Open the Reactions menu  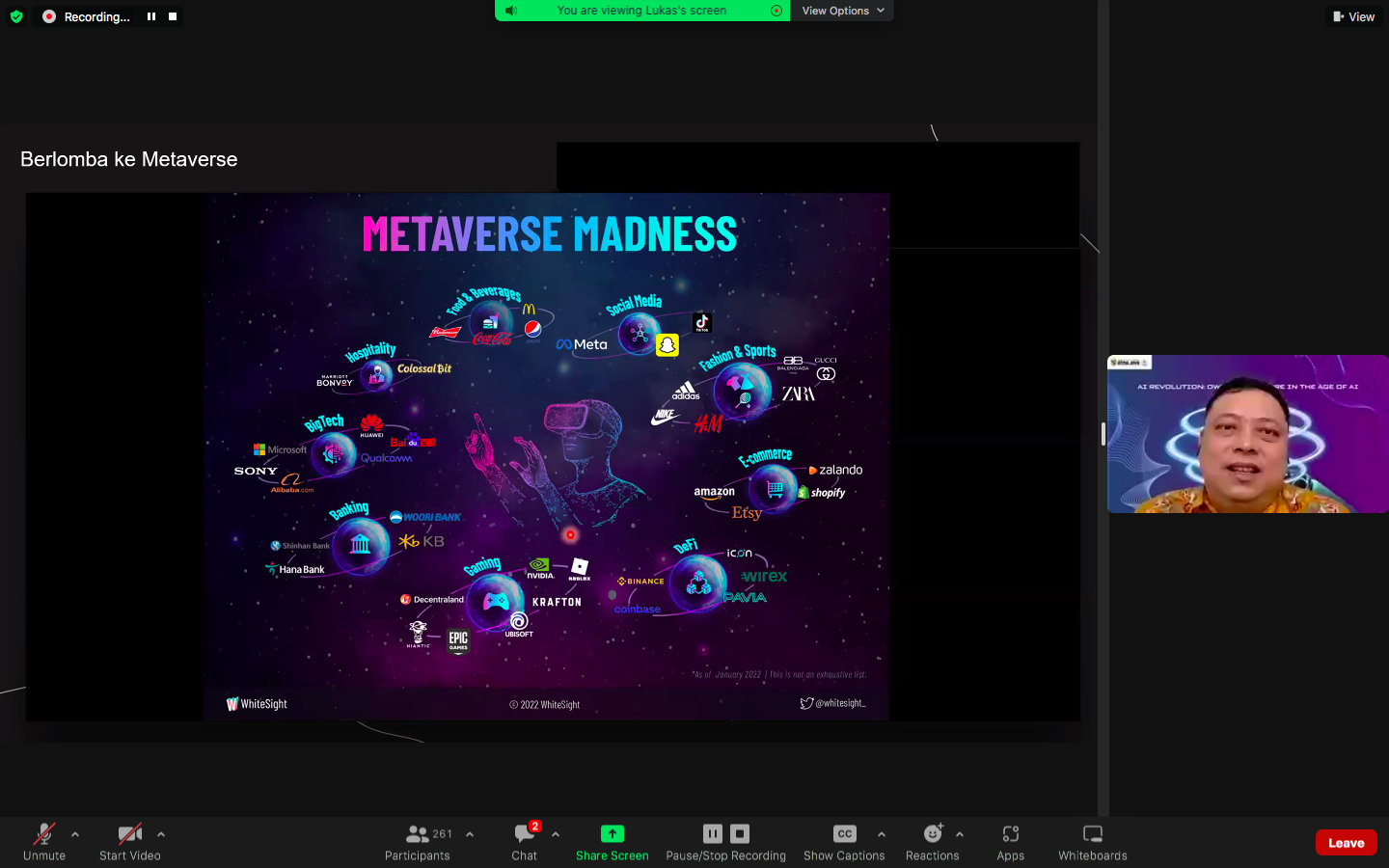pyautogui.click(x=932, y=841)
